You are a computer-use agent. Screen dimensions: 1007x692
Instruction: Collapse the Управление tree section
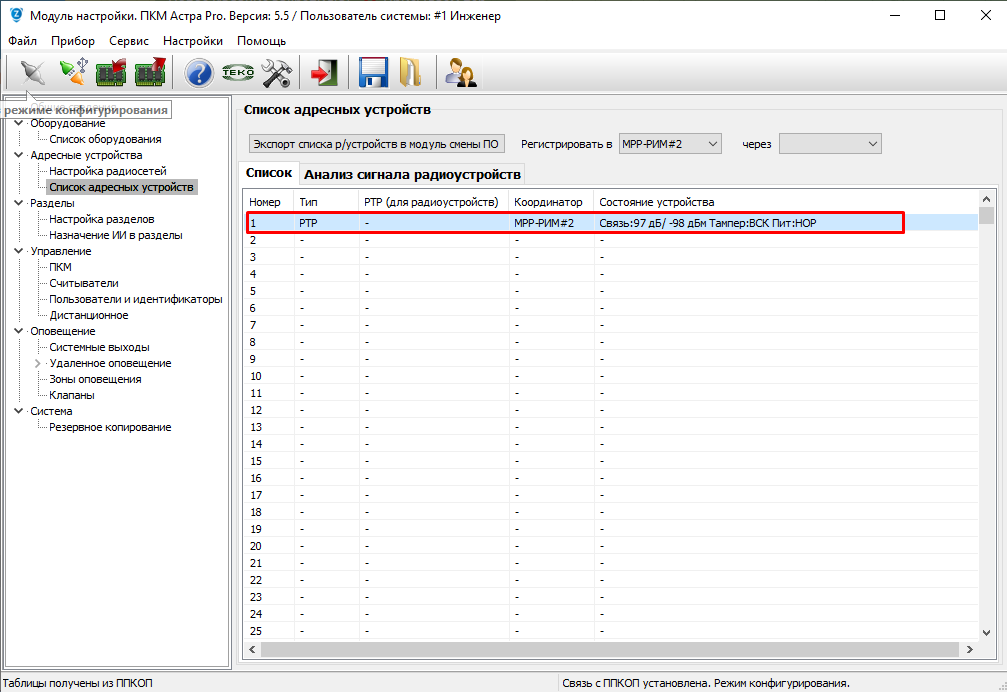(x=18, y=251)
